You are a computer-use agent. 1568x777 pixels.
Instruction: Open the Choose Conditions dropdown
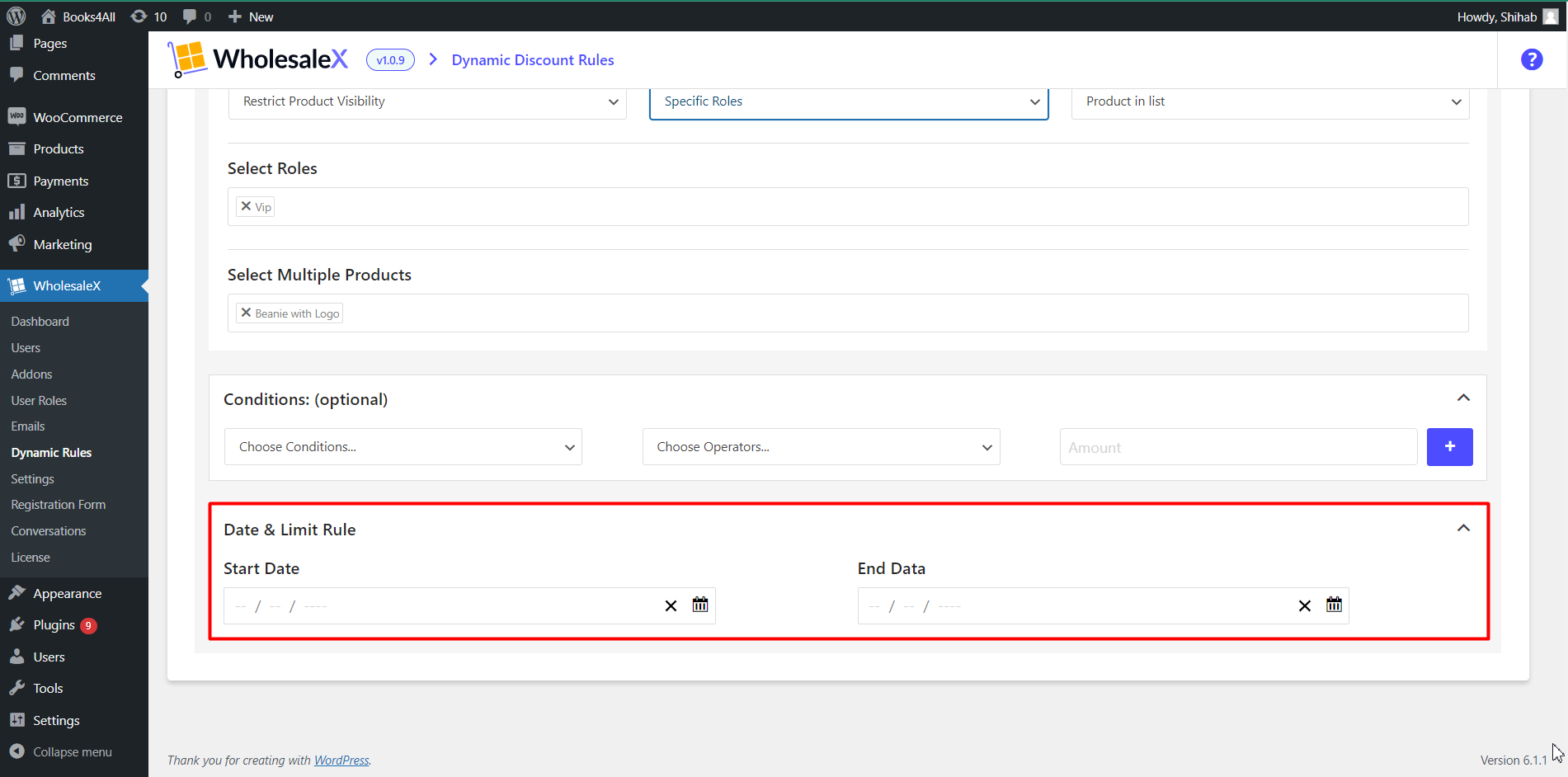tap(403, 446)
